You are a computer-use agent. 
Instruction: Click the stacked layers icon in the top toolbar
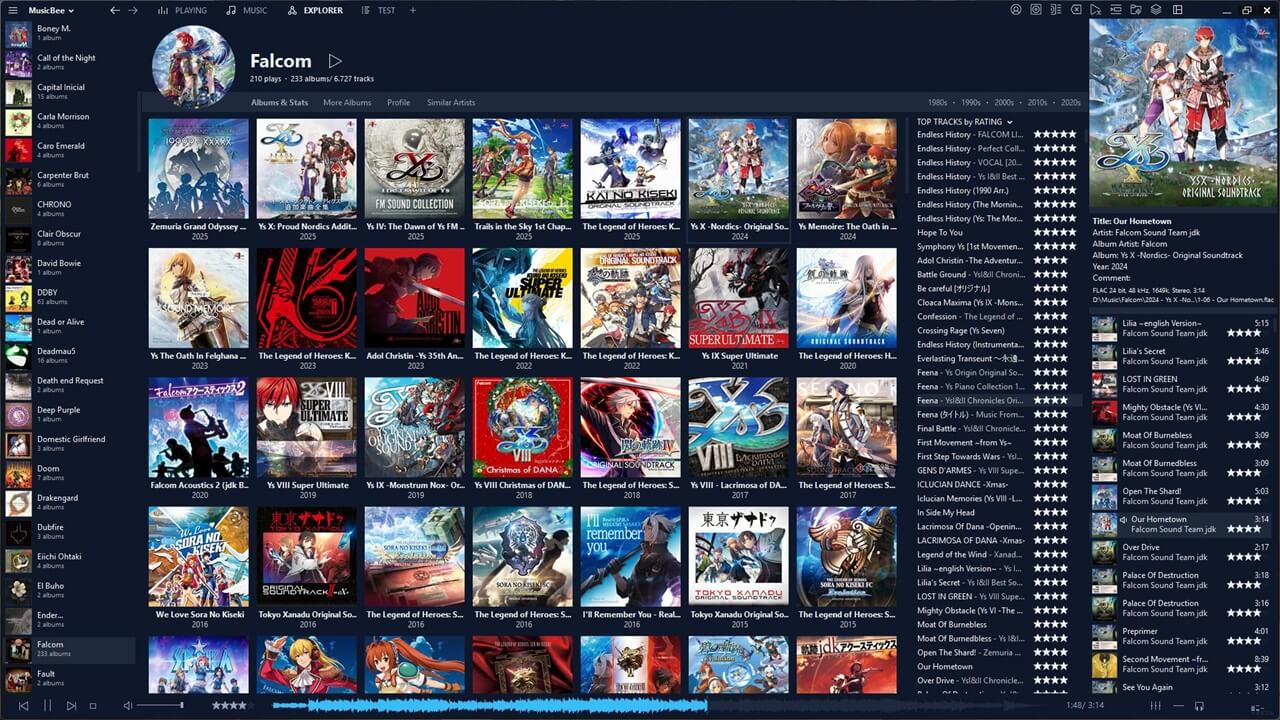(1155, 10)
